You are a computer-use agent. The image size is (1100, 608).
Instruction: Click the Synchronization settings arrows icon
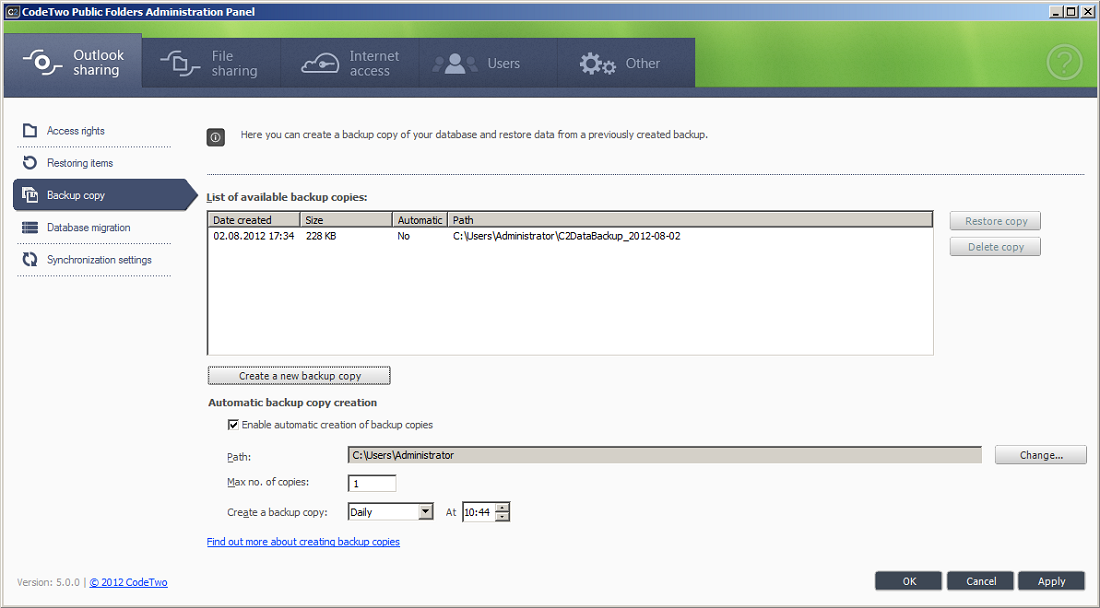(29, 259)
